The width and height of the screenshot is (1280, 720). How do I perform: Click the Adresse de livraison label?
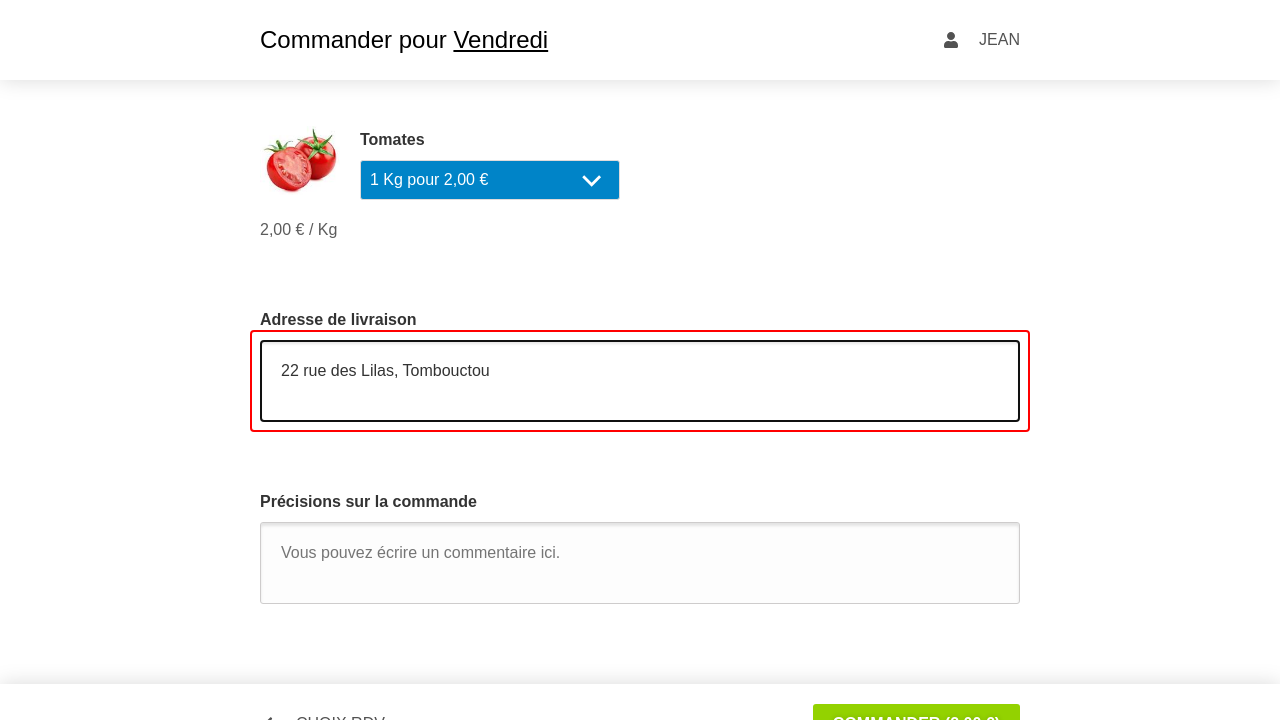click(338, 320)
